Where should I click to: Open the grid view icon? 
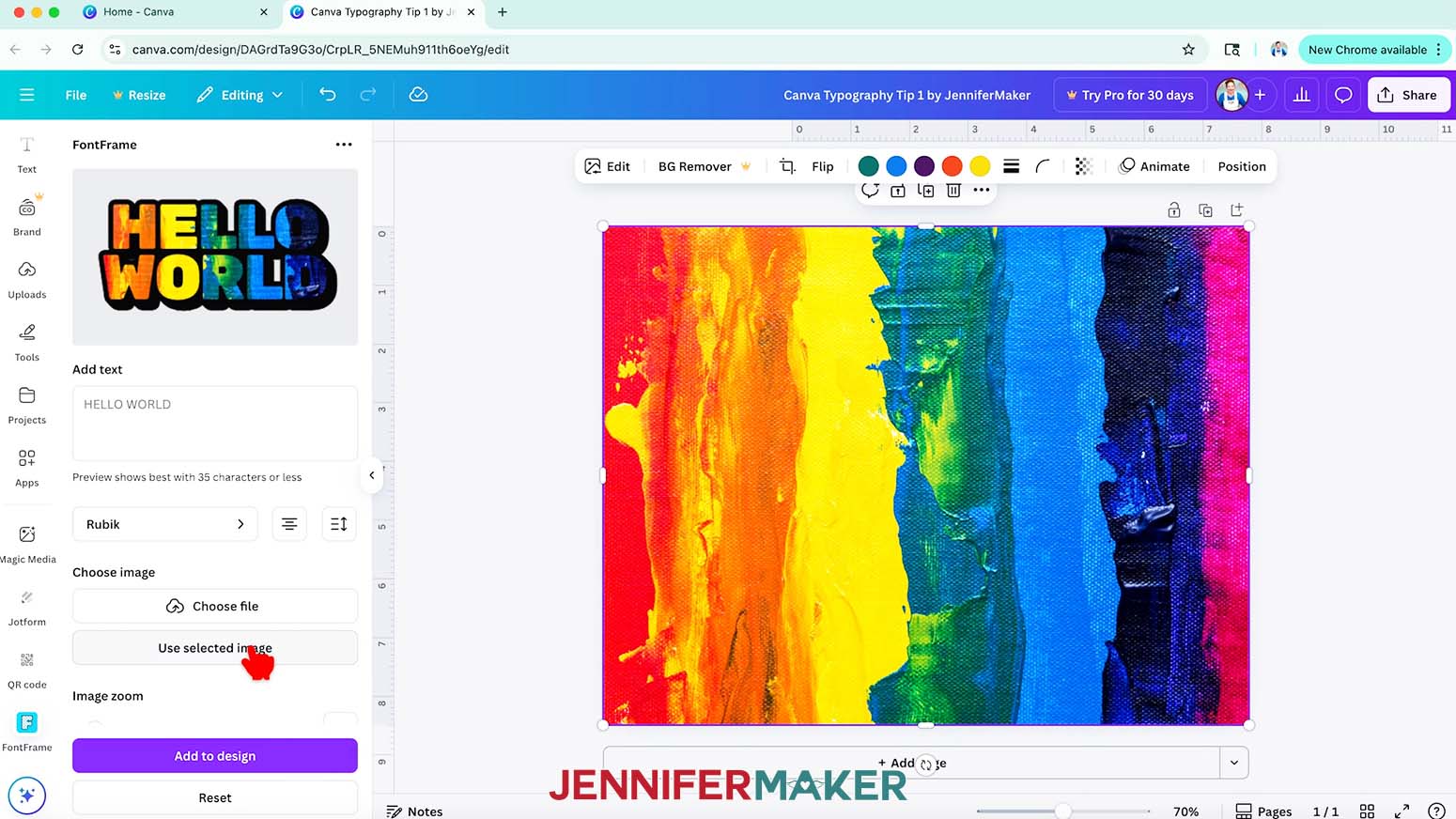tap(1368, 811)
